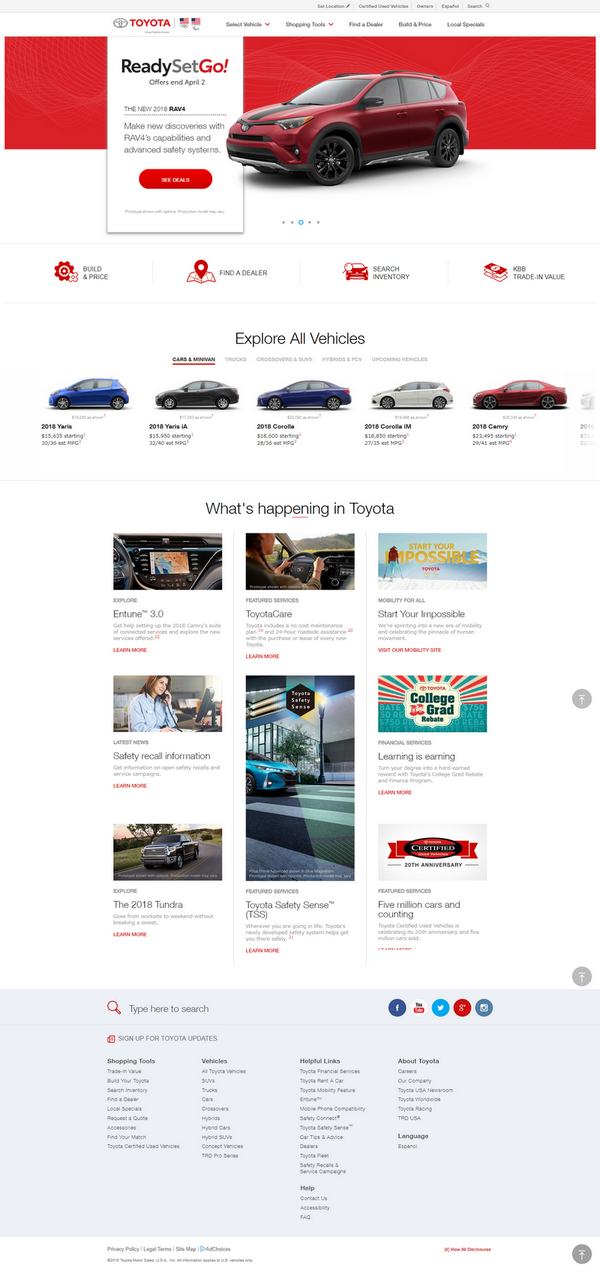This screenshot has height=1280, width=600.
Task: Click the Set Location pencil icon
Action: [x=348, y=6]
